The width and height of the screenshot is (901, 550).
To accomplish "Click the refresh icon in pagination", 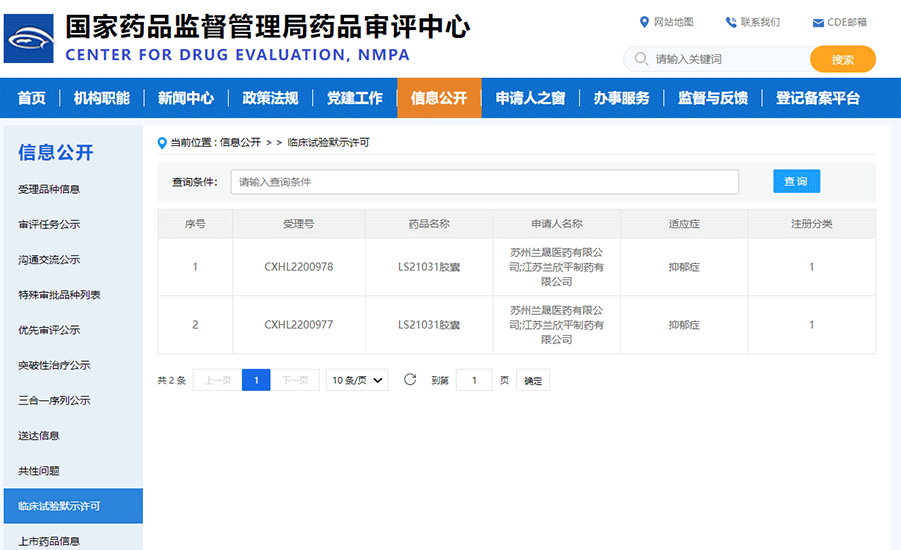I will pyautogui.click(x=410, y=380).
